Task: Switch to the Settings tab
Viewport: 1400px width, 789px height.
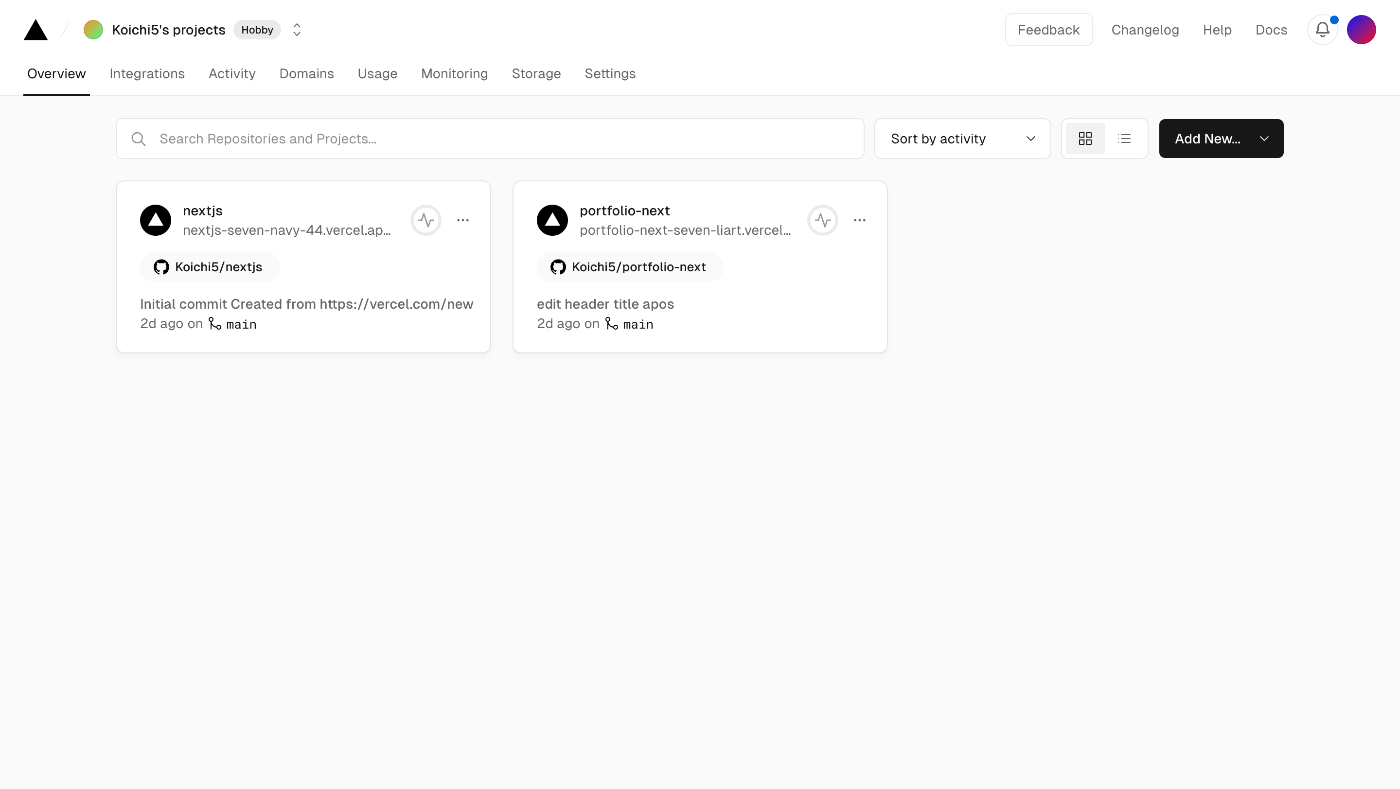Action: coord(610,74)
